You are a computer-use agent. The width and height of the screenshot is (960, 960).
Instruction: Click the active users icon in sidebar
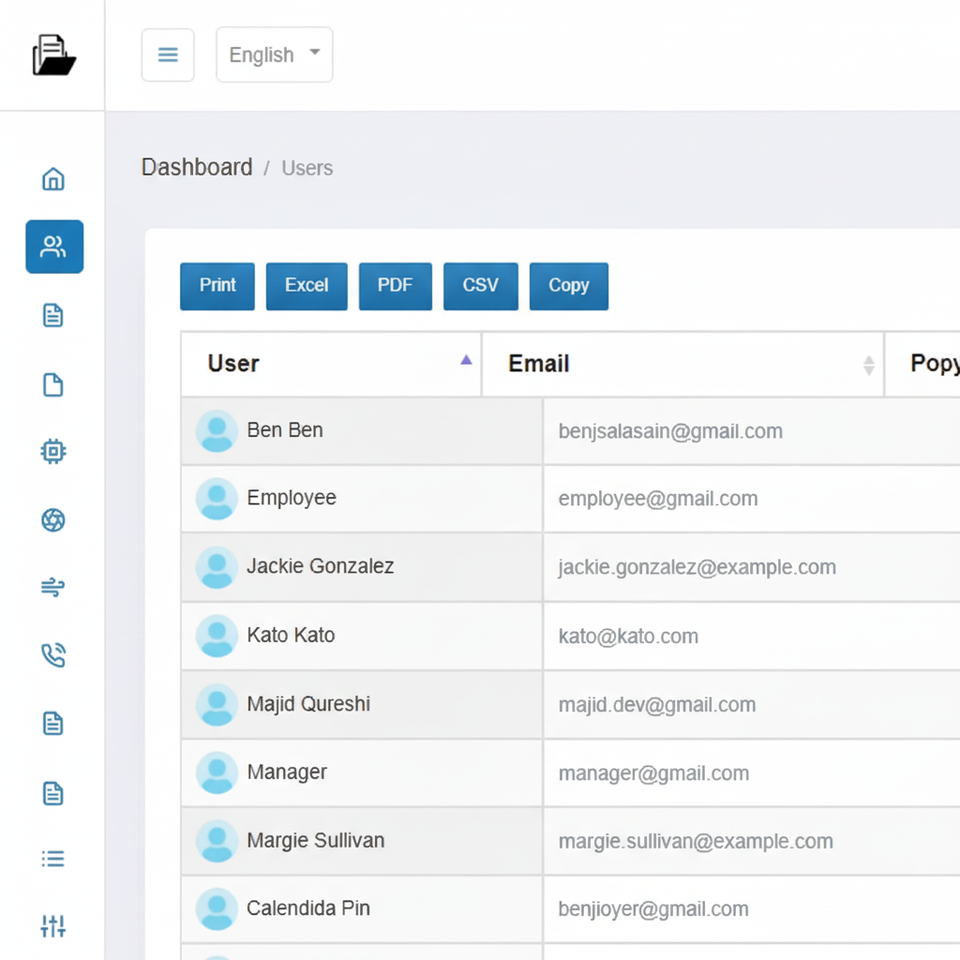click(x=54, y=247)
